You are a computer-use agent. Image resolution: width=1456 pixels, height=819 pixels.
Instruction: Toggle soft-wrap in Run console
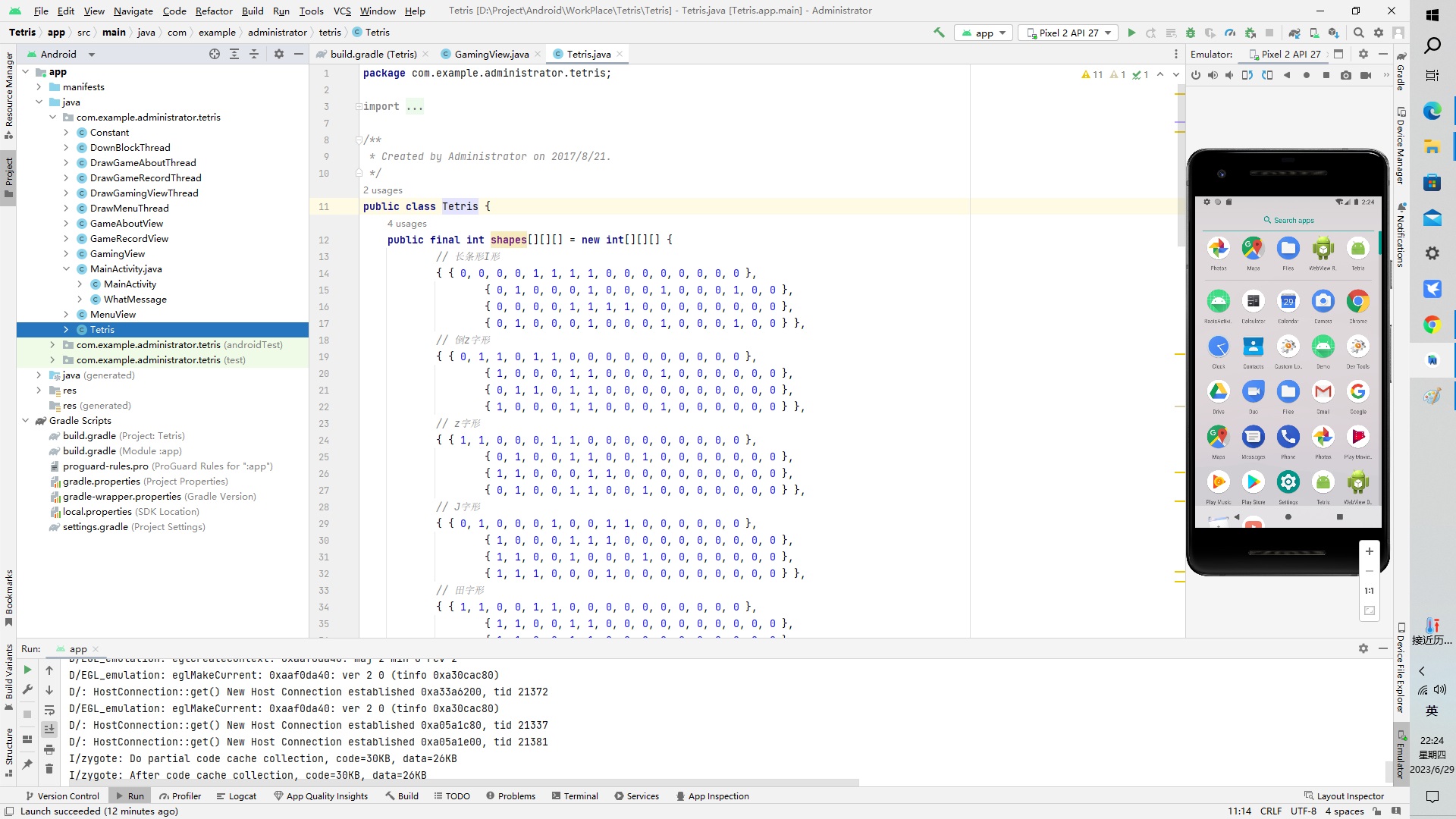pos(49,710)
